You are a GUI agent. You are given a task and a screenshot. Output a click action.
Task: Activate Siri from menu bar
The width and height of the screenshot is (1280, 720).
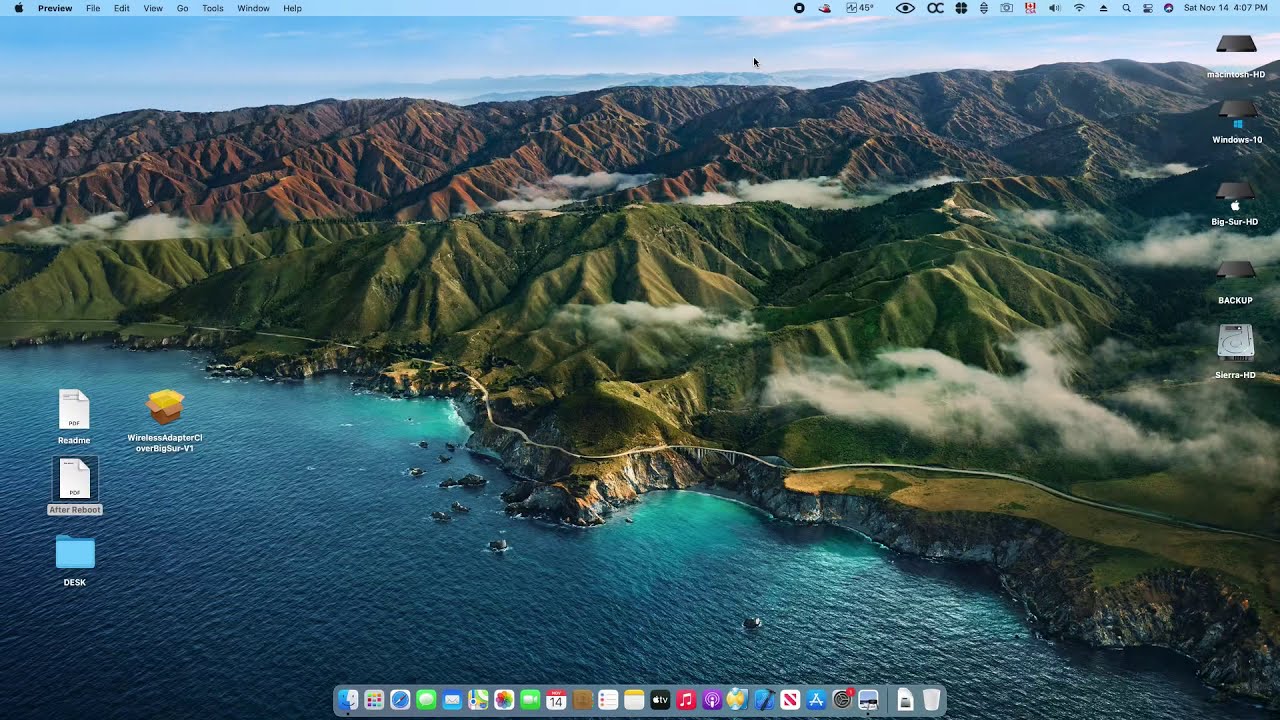(1169, 8)
